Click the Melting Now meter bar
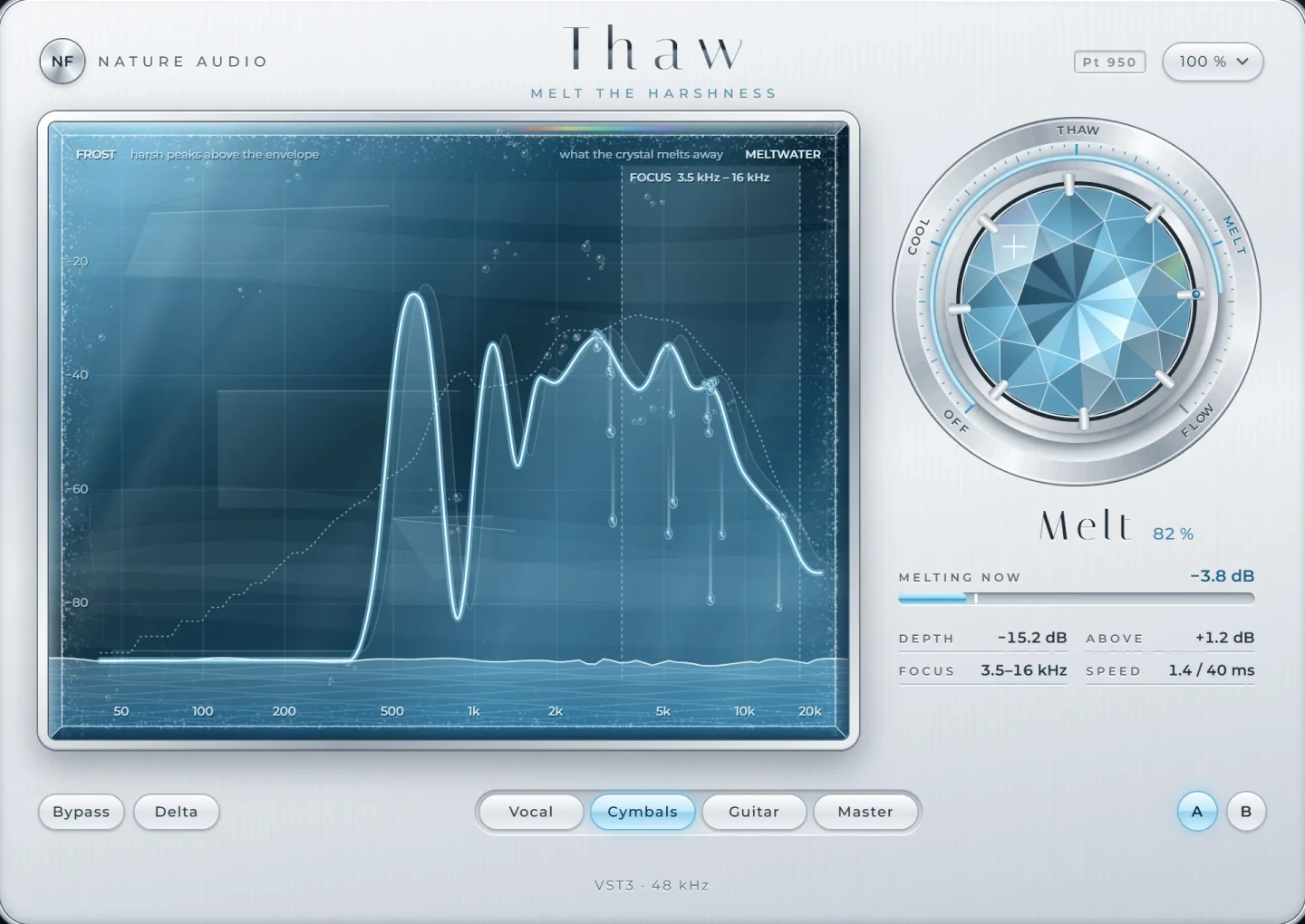The height and width of the screenshot is (924, 1305). [x=1077, y=599]
